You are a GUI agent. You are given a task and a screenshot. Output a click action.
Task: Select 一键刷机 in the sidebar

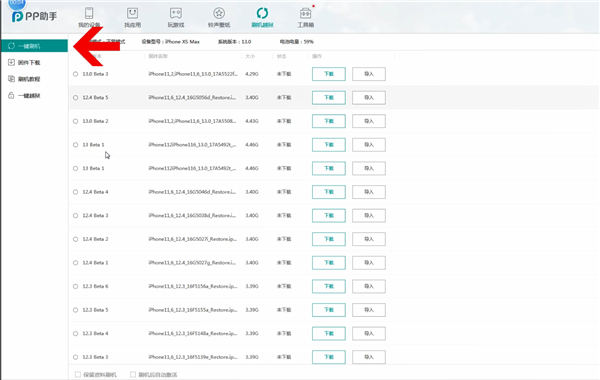[34, 46]
